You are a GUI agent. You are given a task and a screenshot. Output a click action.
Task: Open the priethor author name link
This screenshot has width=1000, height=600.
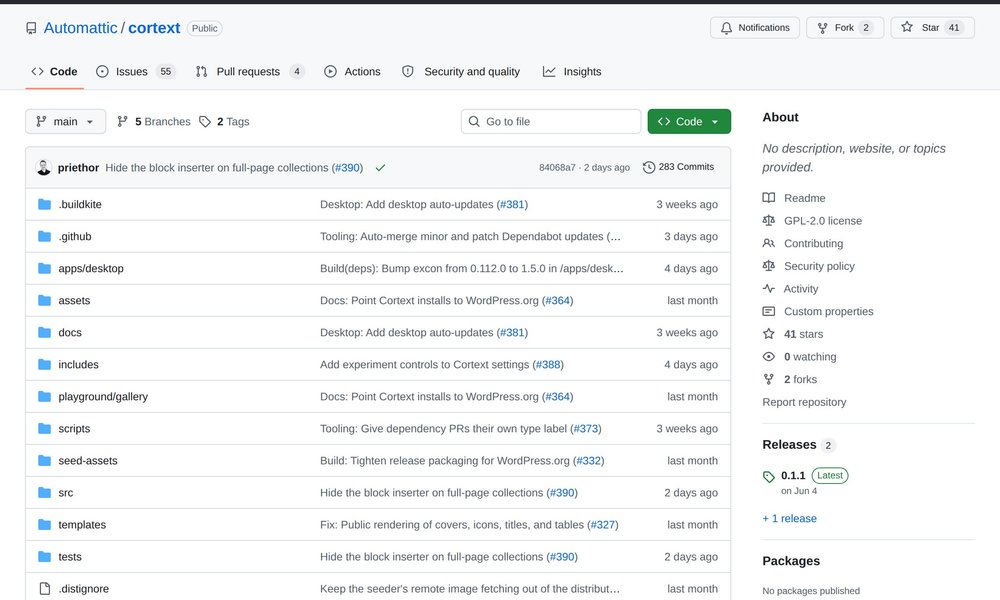[x=78, y=168]
